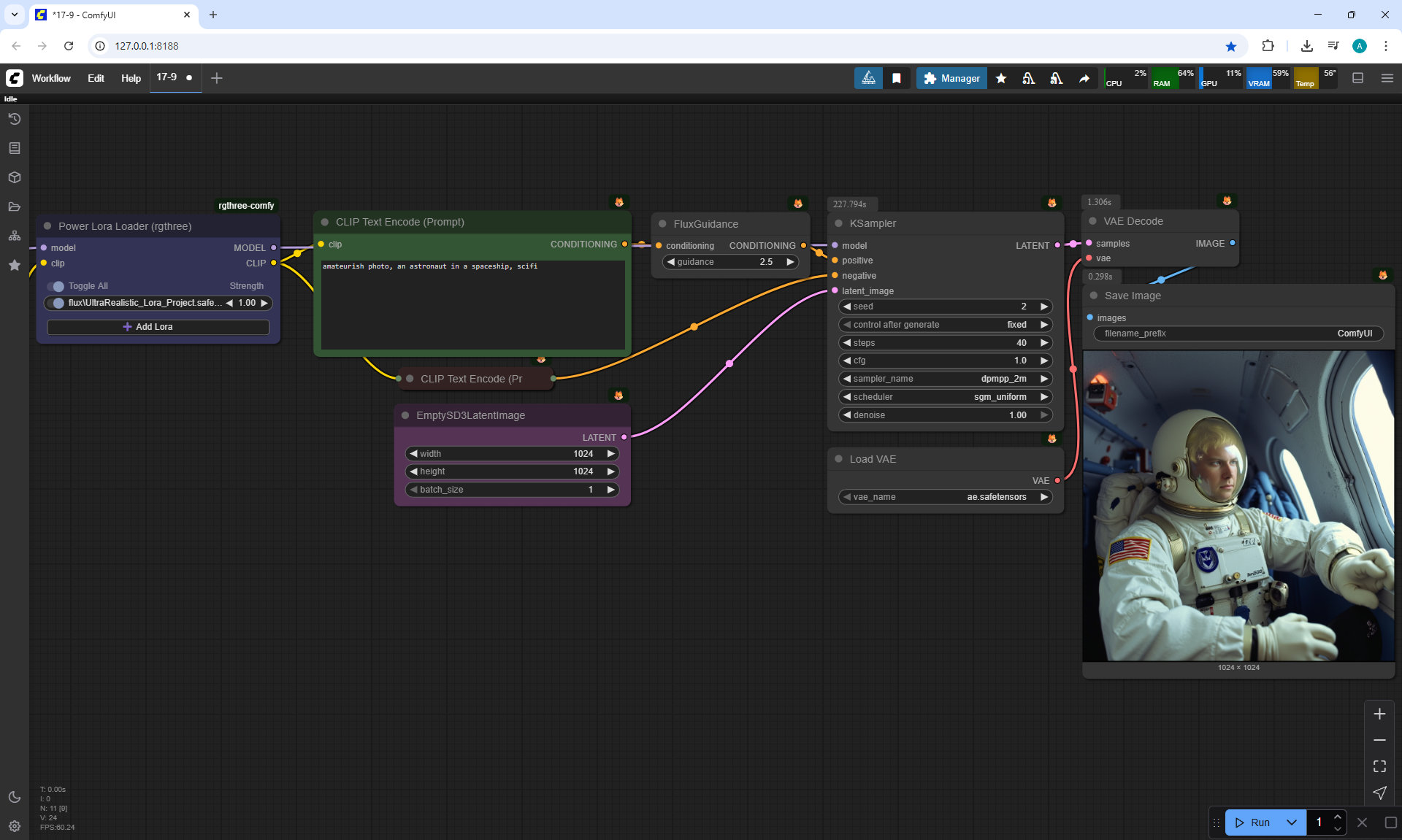Screen dimensions: 1402x840
Task: Click the fit view icon
Action: tap(1379, 766)
